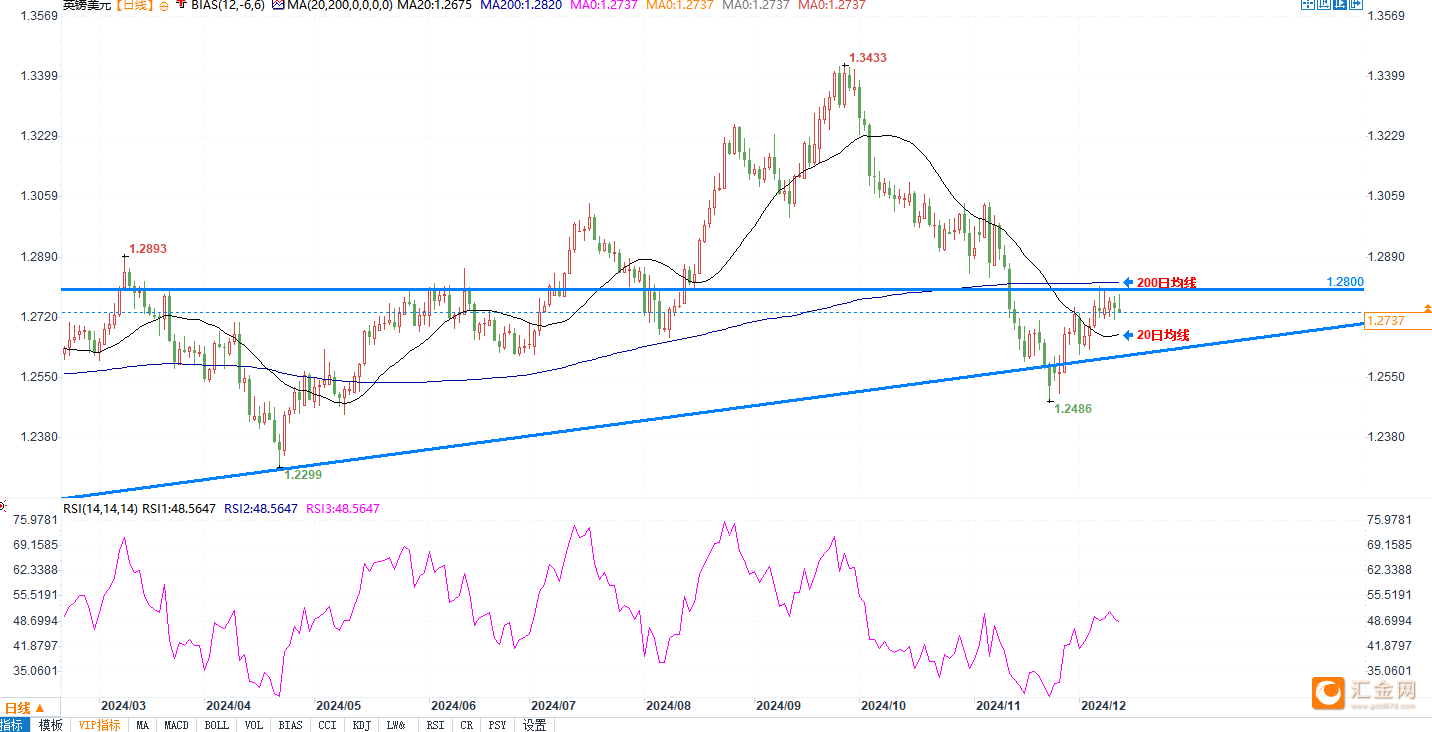Click the red icon before BIAS(12,-6,6)
Viewport: 1432px width, 732px height.
point(180,5)
